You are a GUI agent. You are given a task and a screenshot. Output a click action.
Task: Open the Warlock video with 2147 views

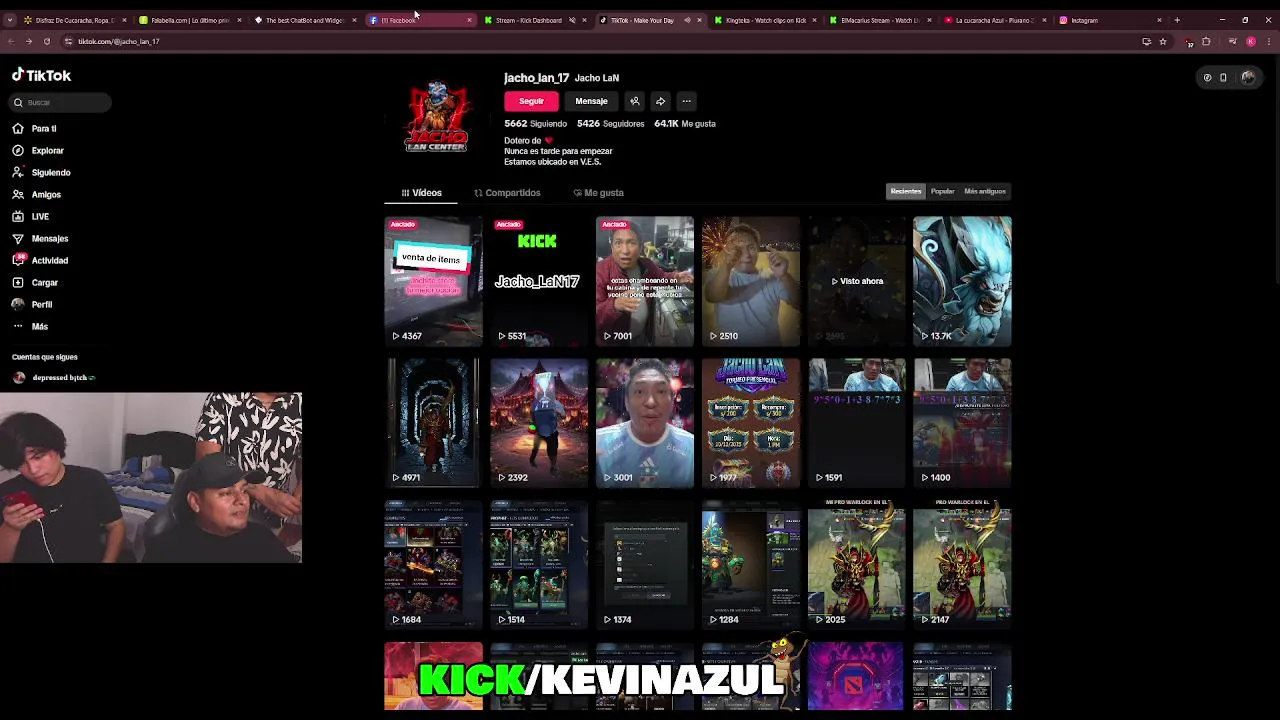point(962,564)
